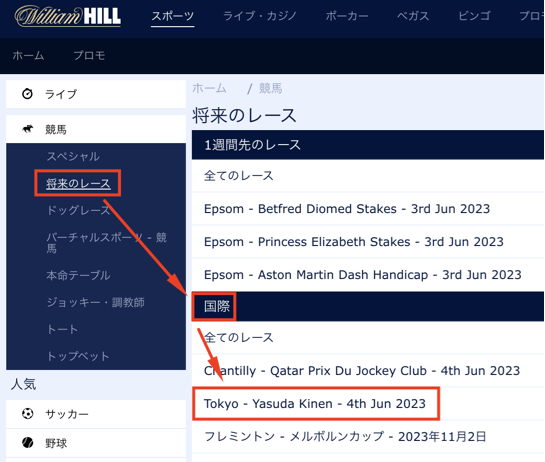Go to ベガス in the header

413,16
